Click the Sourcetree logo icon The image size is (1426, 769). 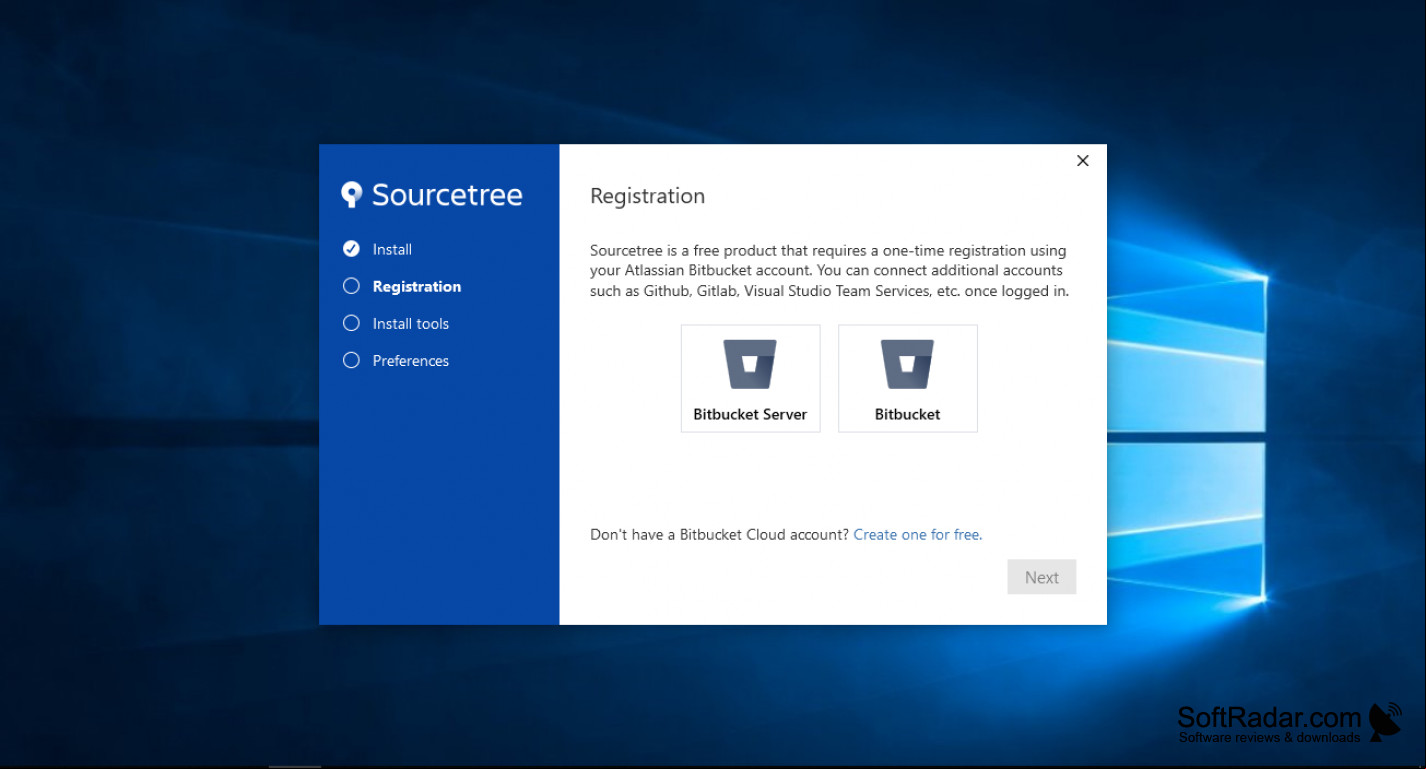click(351, 195)
